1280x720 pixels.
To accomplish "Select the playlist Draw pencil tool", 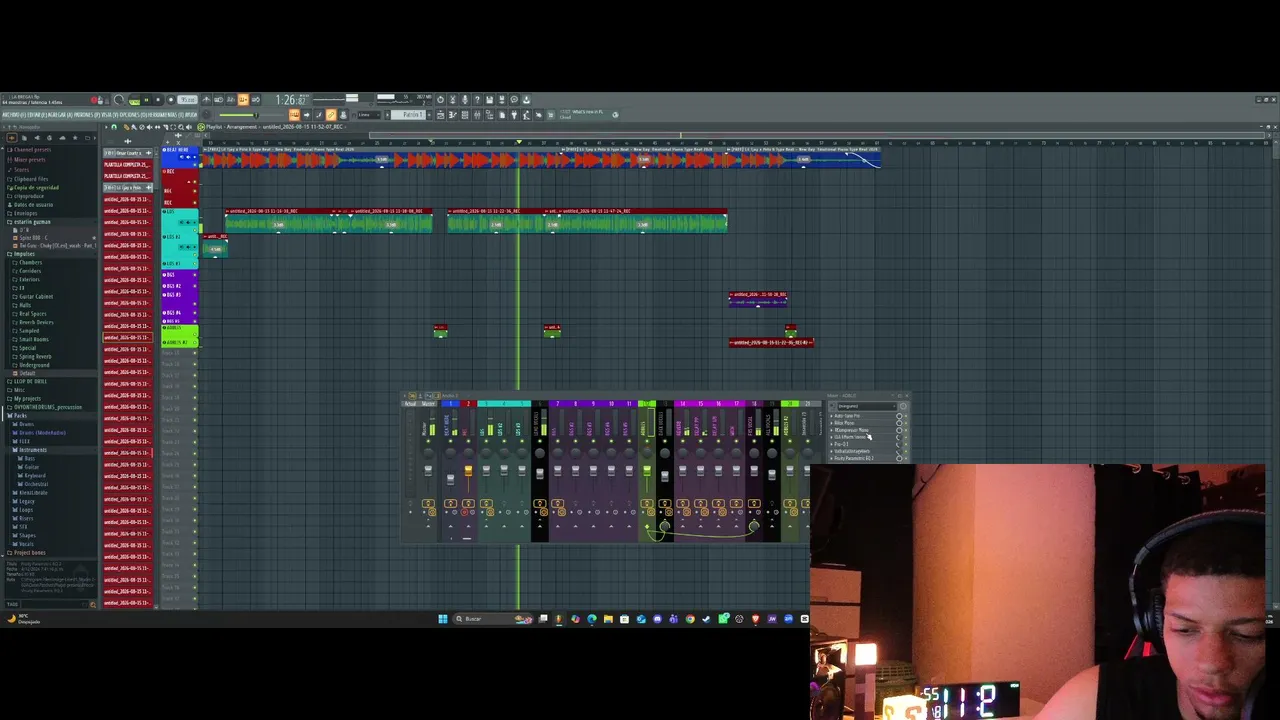I will coord(127,127).
